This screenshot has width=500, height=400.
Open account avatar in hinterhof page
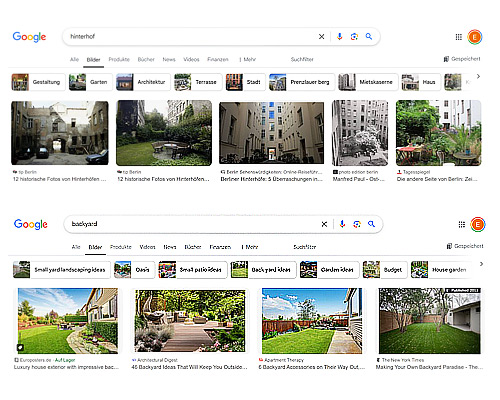[475, 37]
